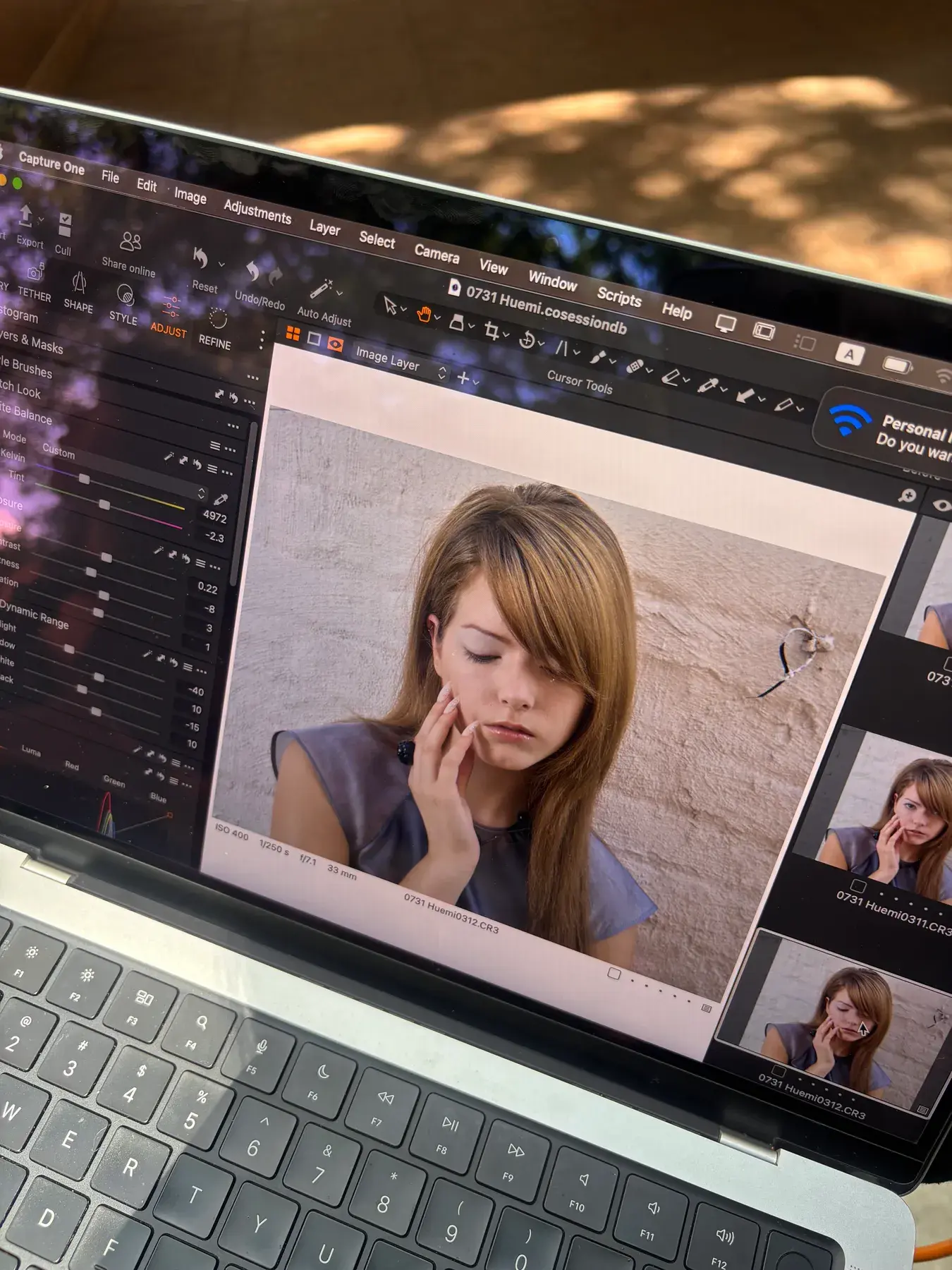Select the white balance picker in Cursor Tools
Screen dimensions: 952x1270
707,385
